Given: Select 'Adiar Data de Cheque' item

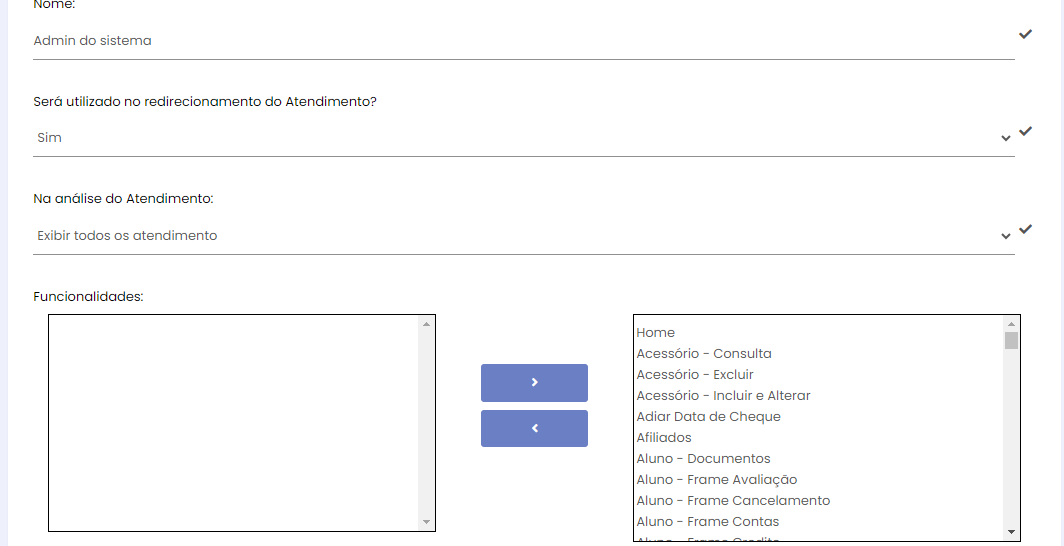Looking at the screenshot, I should 708,417.
